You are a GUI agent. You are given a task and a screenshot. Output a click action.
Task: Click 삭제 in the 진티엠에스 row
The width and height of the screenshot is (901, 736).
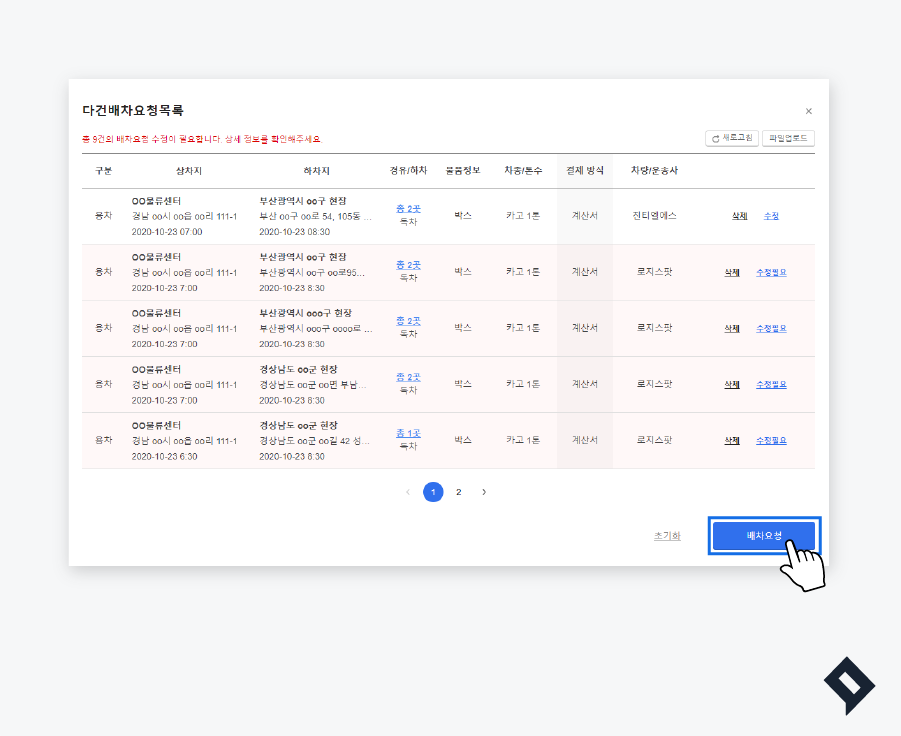(x=740, y=216)
